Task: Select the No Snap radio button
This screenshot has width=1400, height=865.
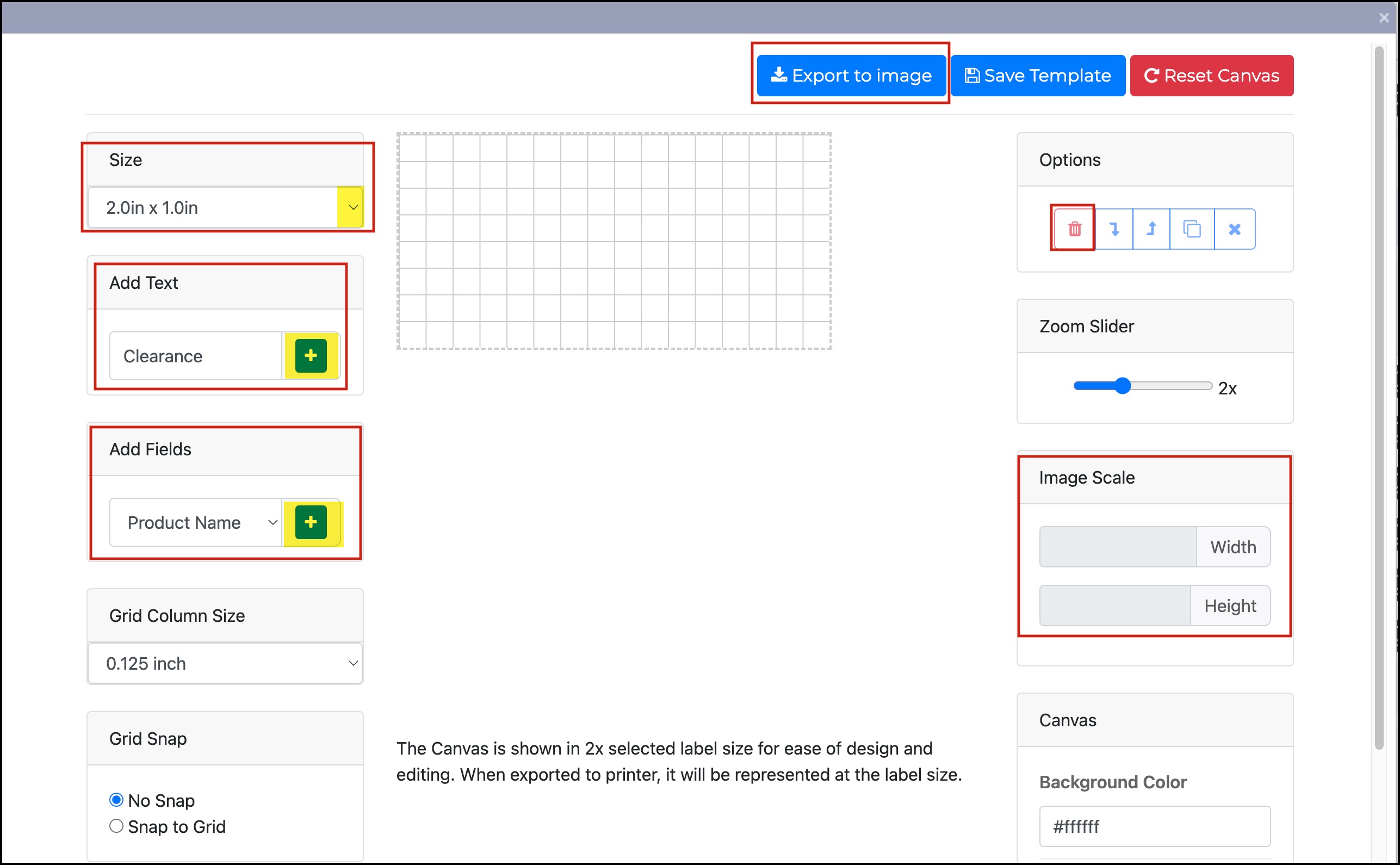Action: 116,800
